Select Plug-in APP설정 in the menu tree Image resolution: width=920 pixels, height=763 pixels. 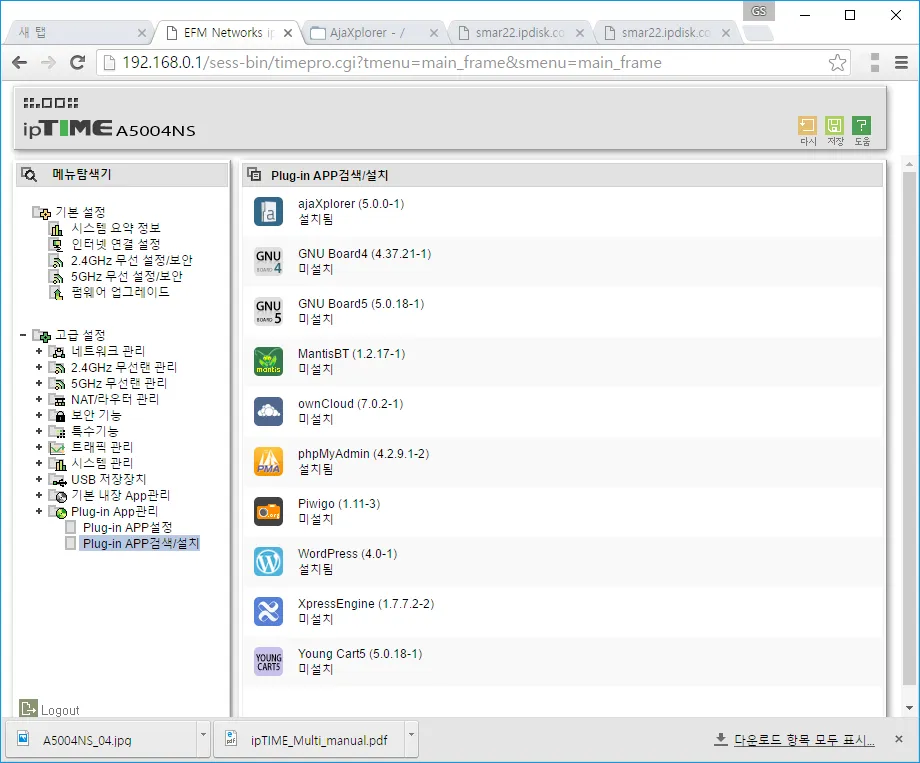coord(127,528)
